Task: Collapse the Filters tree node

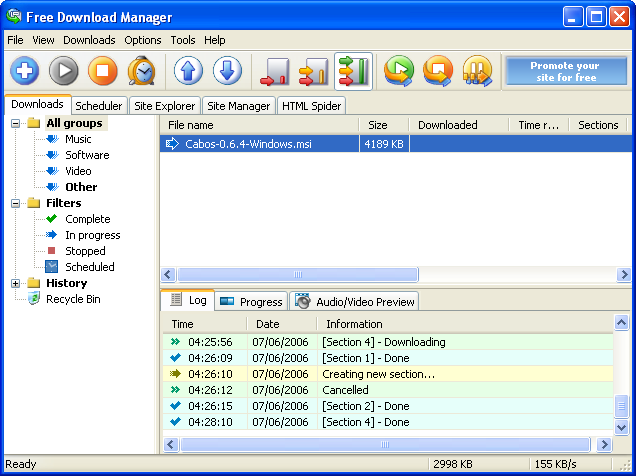Action: pos(16,203)
